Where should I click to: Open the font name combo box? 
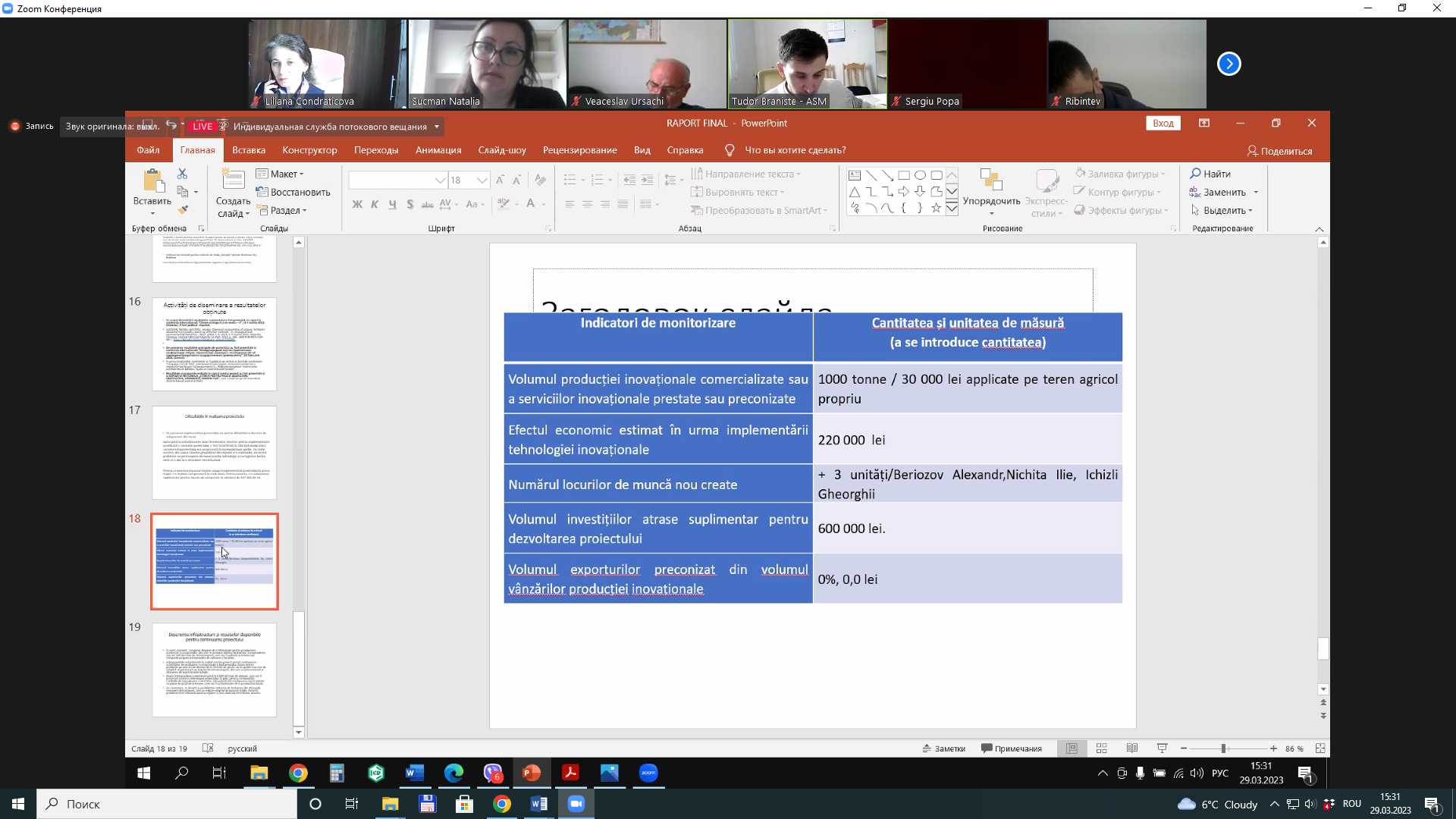(397, 180)
